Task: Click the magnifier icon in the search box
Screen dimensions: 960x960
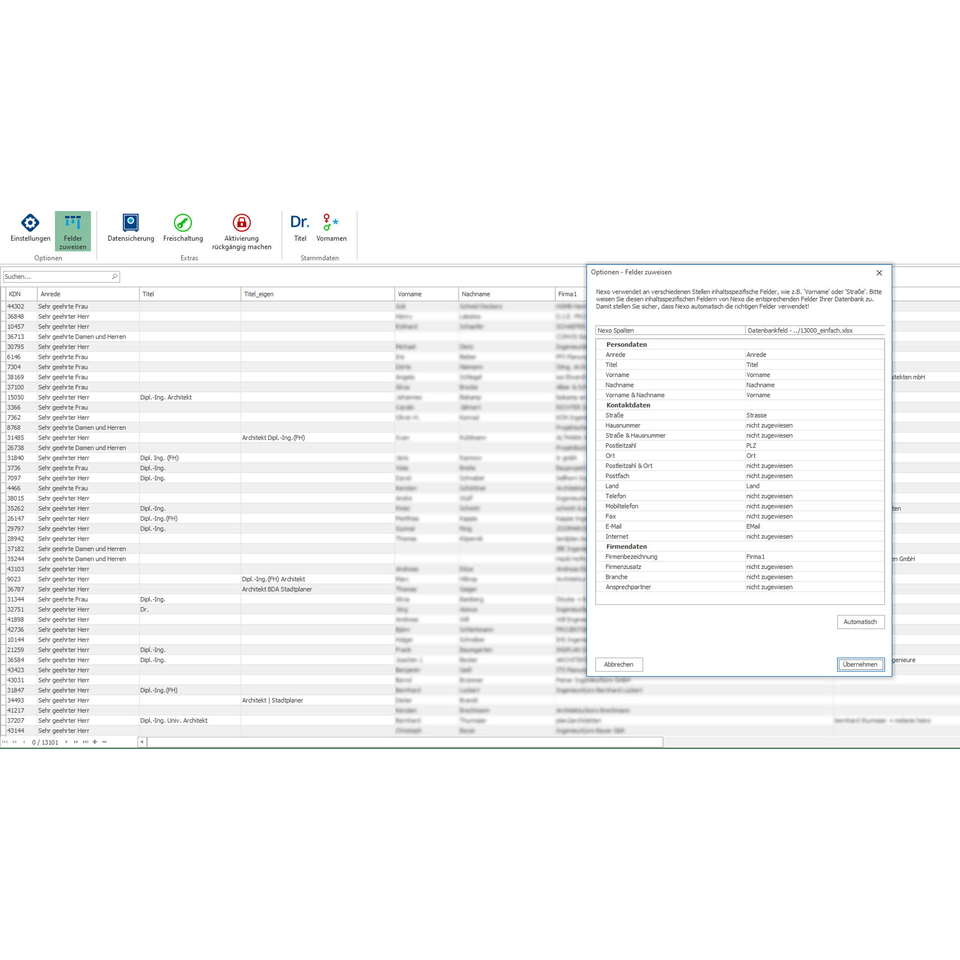Action: point(114,277)
